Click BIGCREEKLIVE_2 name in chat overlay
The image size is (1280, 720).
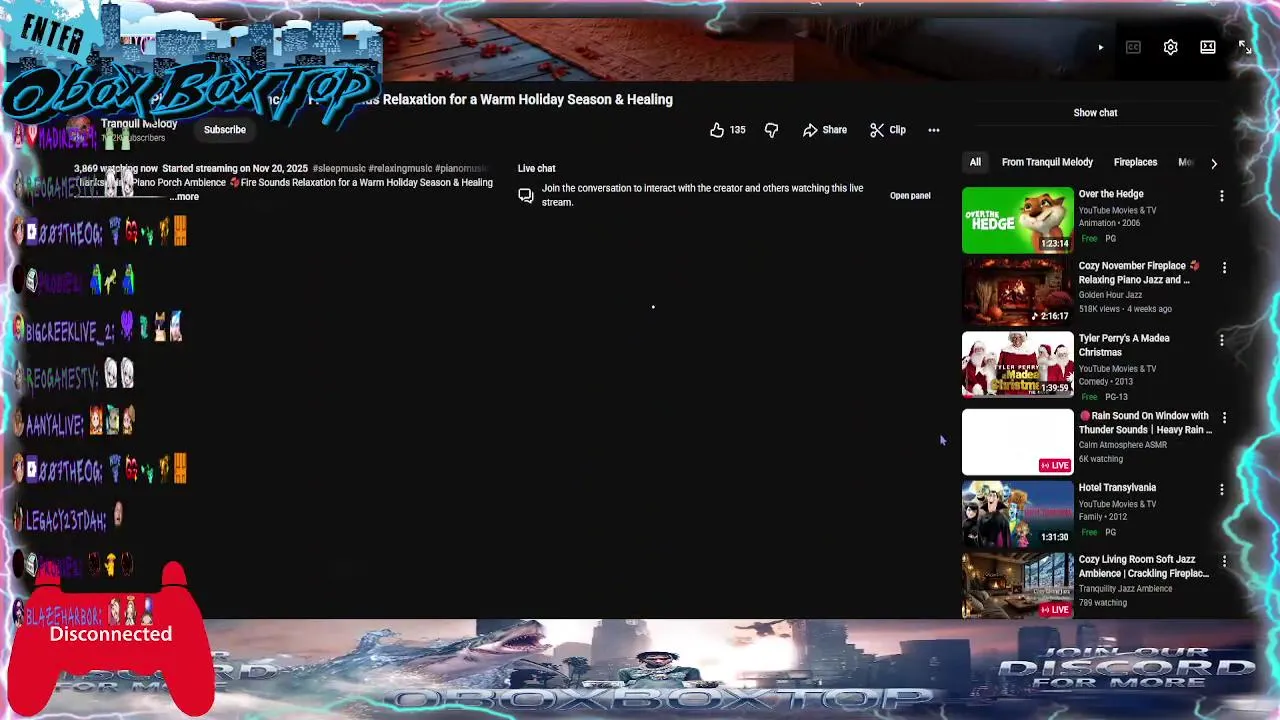70,332
